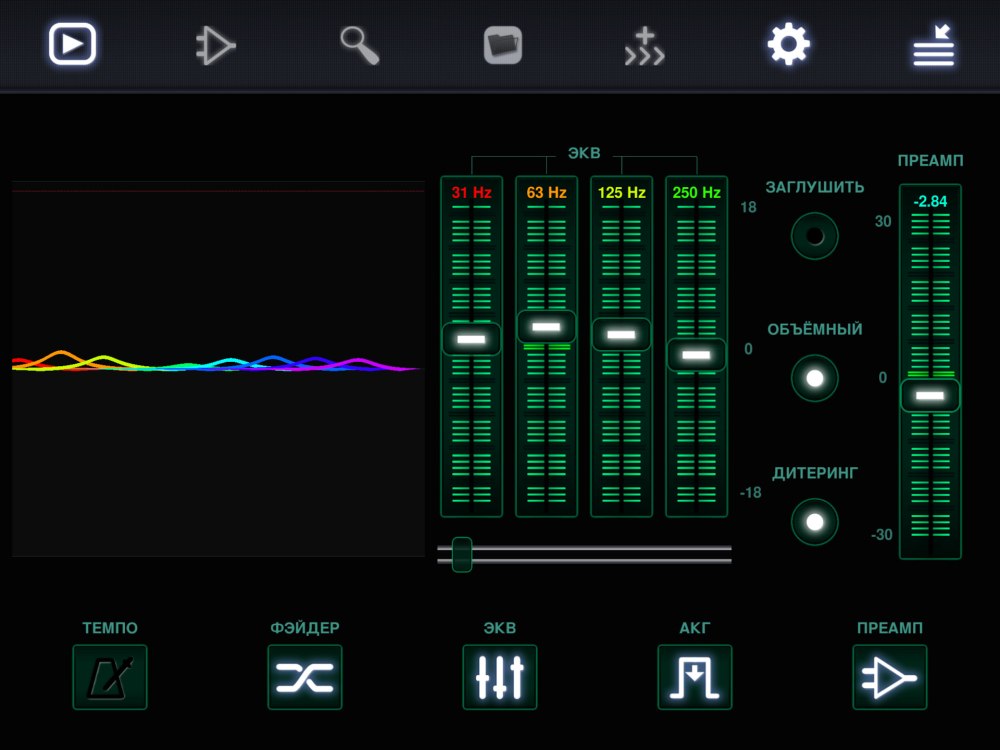Click the ПРЕАМП heading above preamp slider
Viewport: 1000px width, 750px height.
tap(930, 161)
